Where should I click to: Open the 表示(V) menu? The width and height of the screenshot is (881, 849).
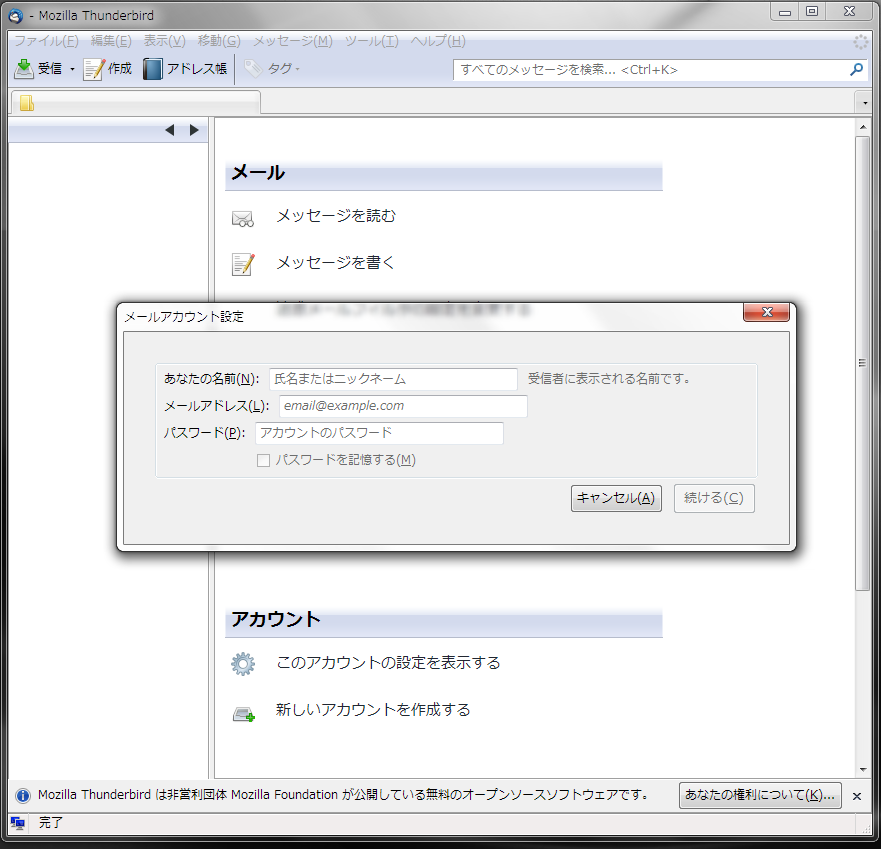(165, 40)
